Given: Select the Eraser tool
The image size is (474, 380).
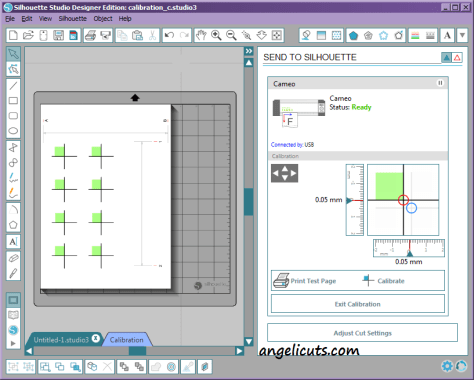Looking at the screenshot, I should point(13,258).
